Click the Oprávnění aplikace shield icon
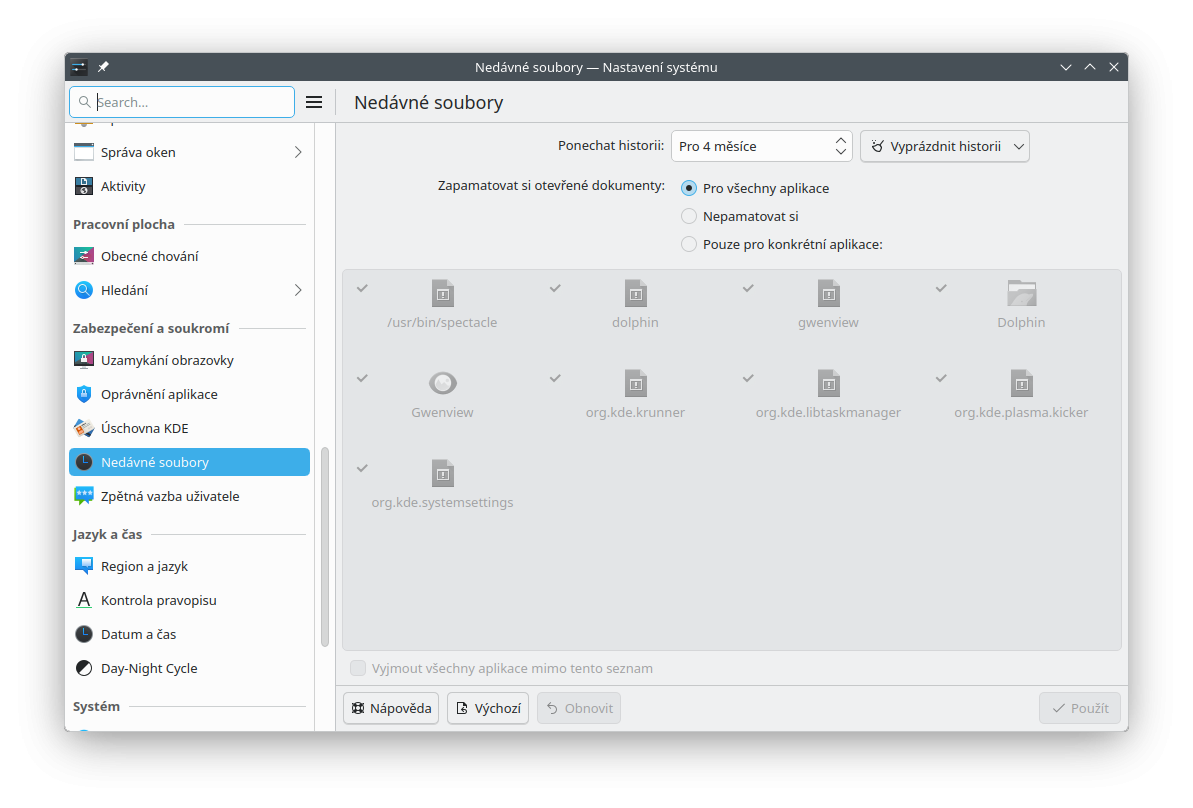This screenshot has height=808, width=1193. point(84,394)
